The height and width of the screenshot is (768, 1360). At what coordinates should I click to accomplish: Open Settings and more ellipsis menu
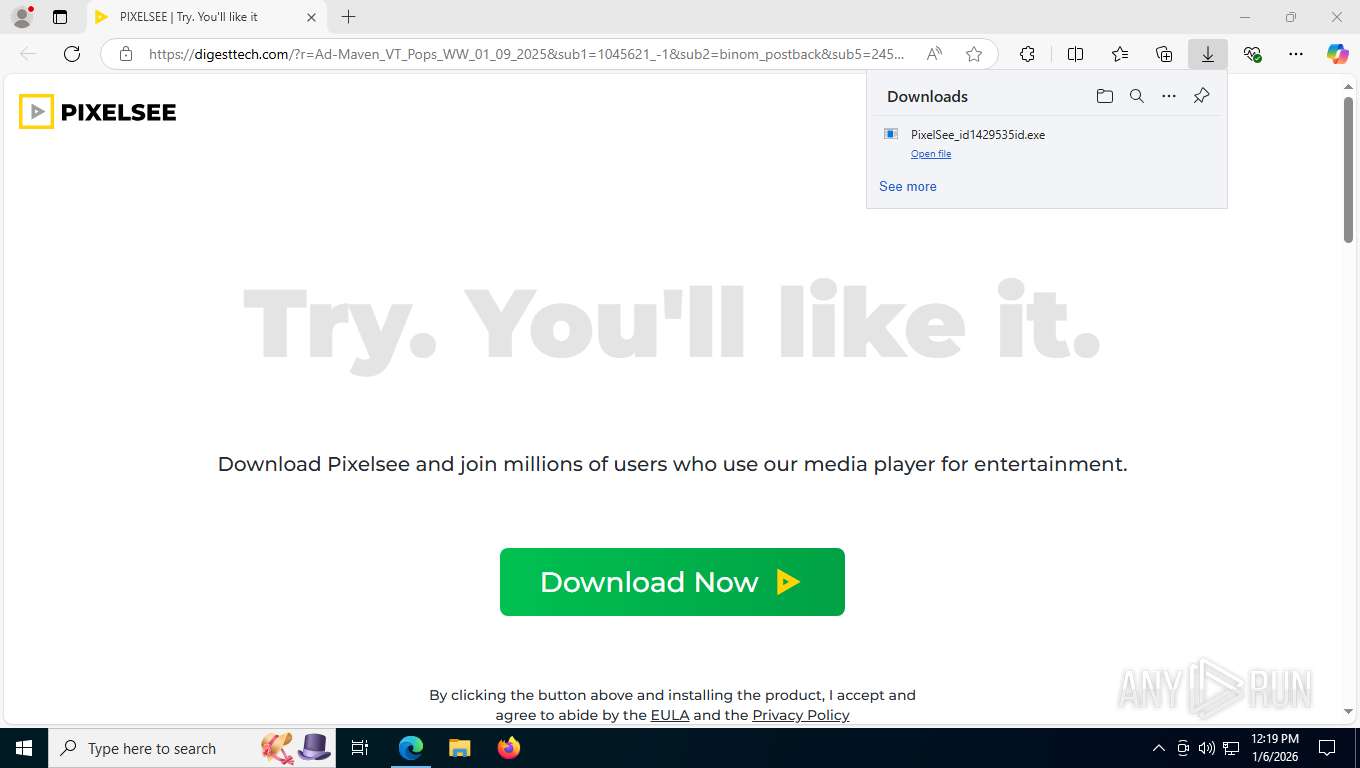point(1296,54)
